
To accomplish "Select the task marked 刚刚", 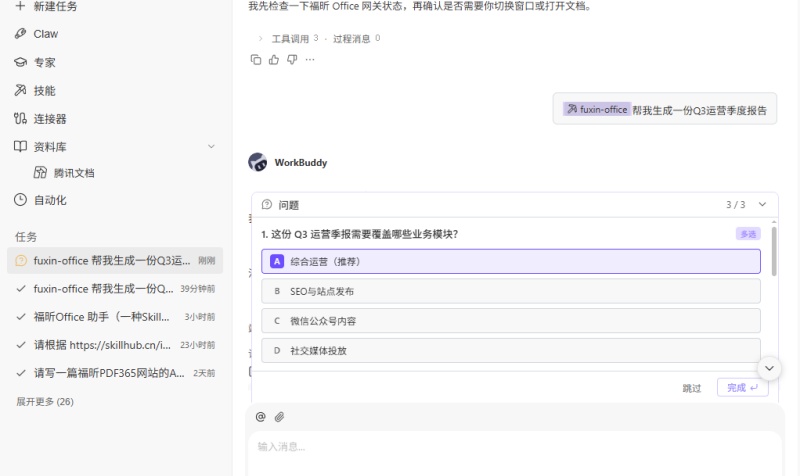I will (x=115, y=261).
